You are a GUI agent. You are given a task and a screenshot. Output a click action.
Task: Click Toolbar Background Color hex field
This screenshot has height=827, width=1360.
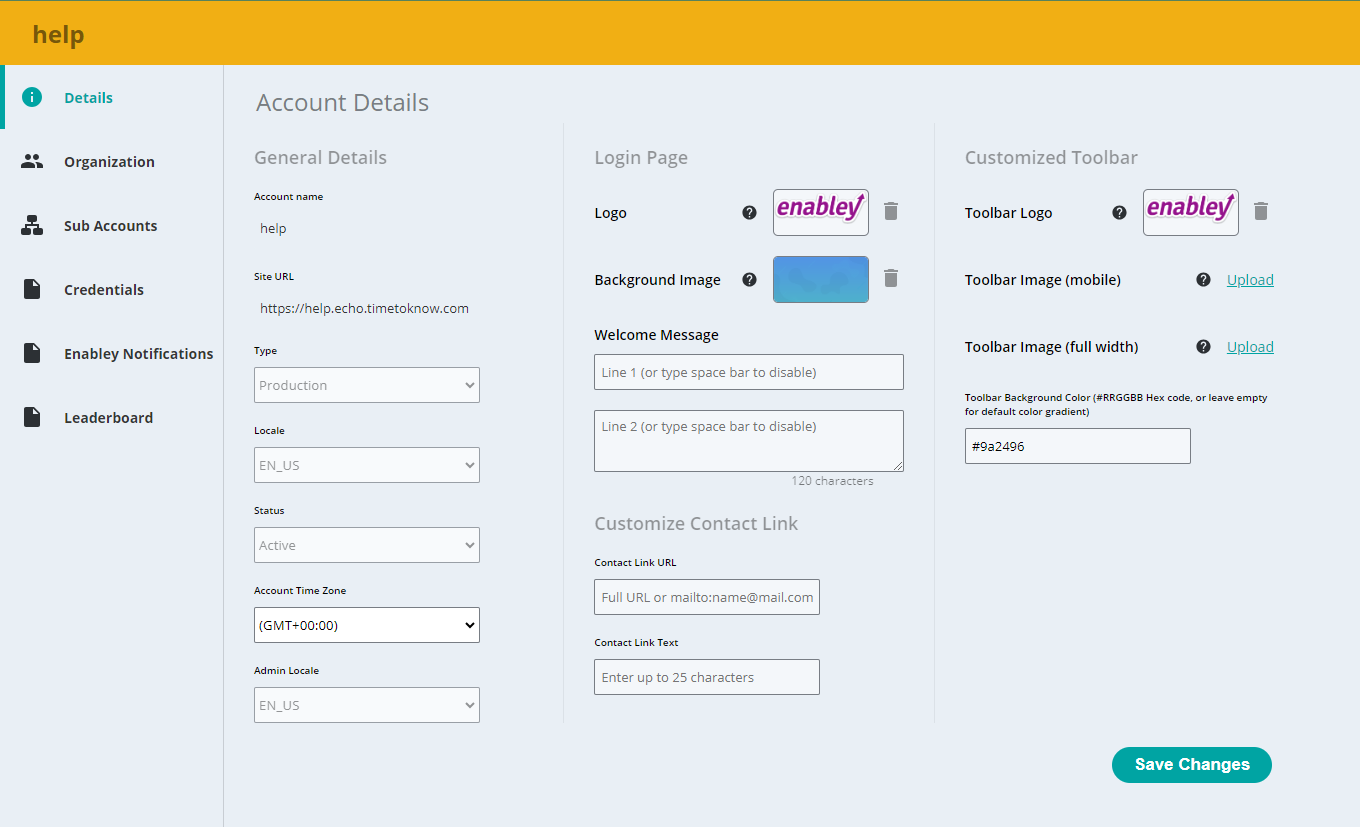[x=1078, y=446]
